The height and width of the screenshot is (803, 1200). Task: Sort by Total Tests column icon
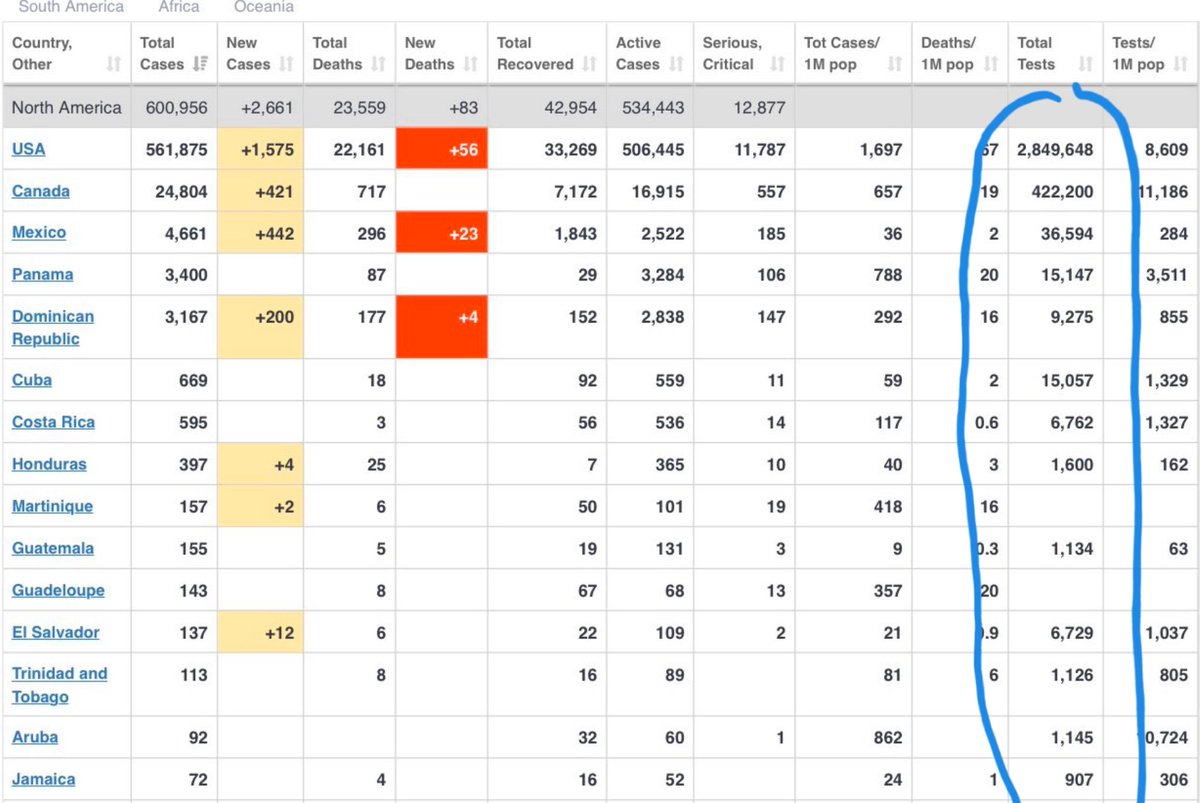coord(1085,64)
